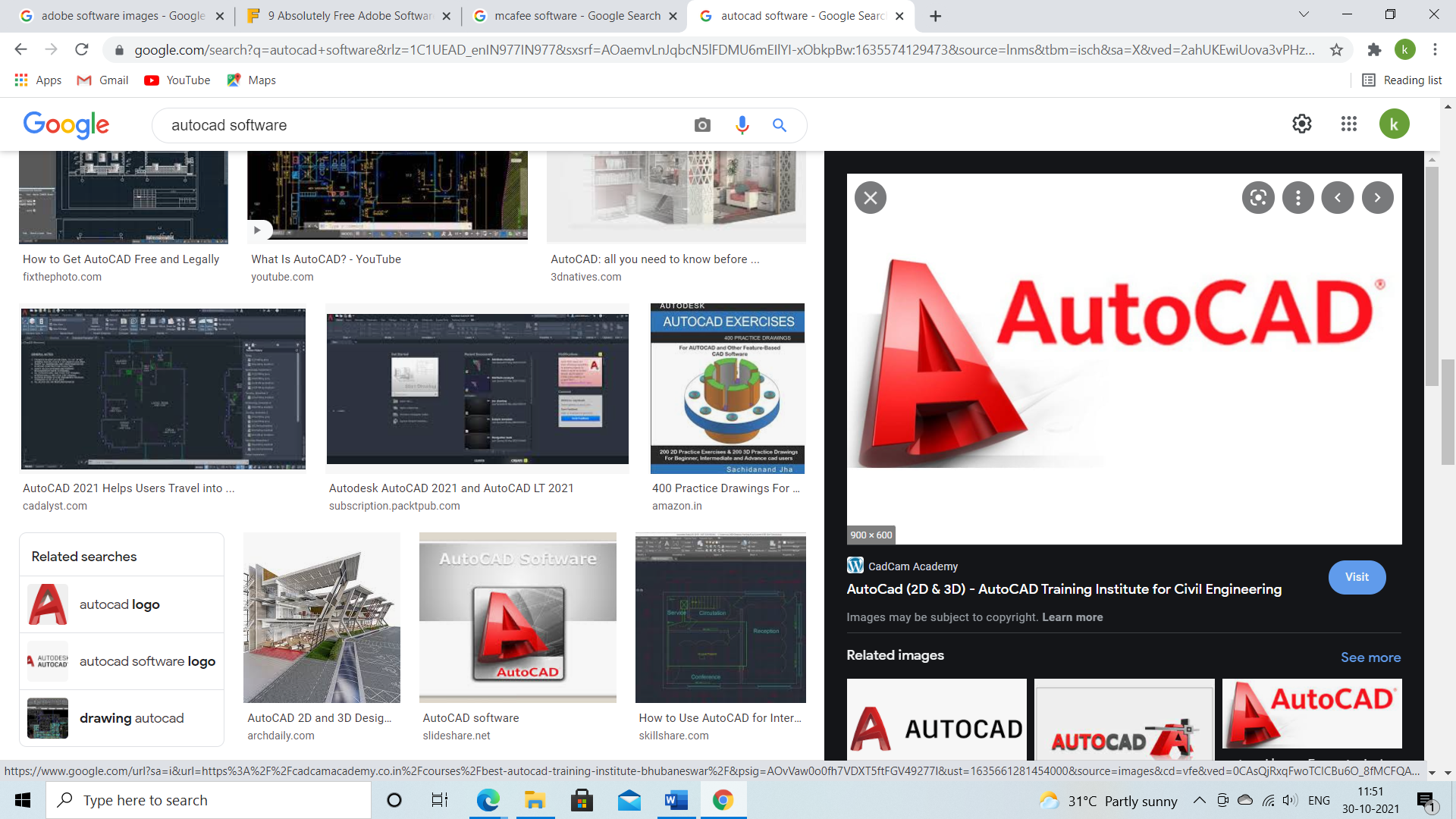Go to next image in preview

1377,198
